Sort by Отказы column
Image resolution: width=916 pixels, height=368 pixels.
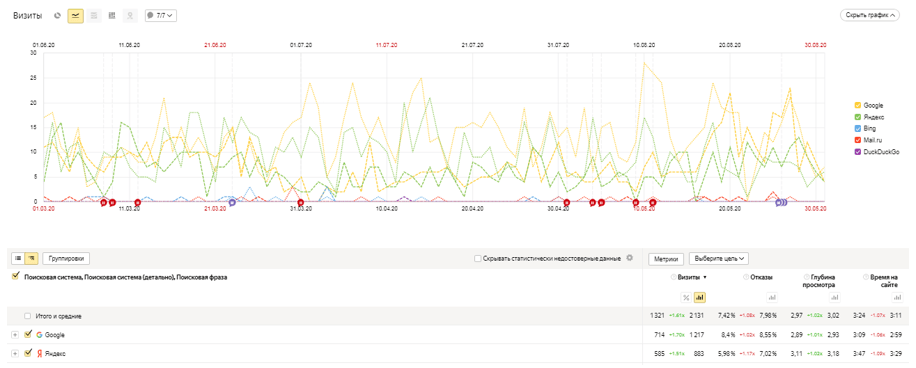[763, 277]
